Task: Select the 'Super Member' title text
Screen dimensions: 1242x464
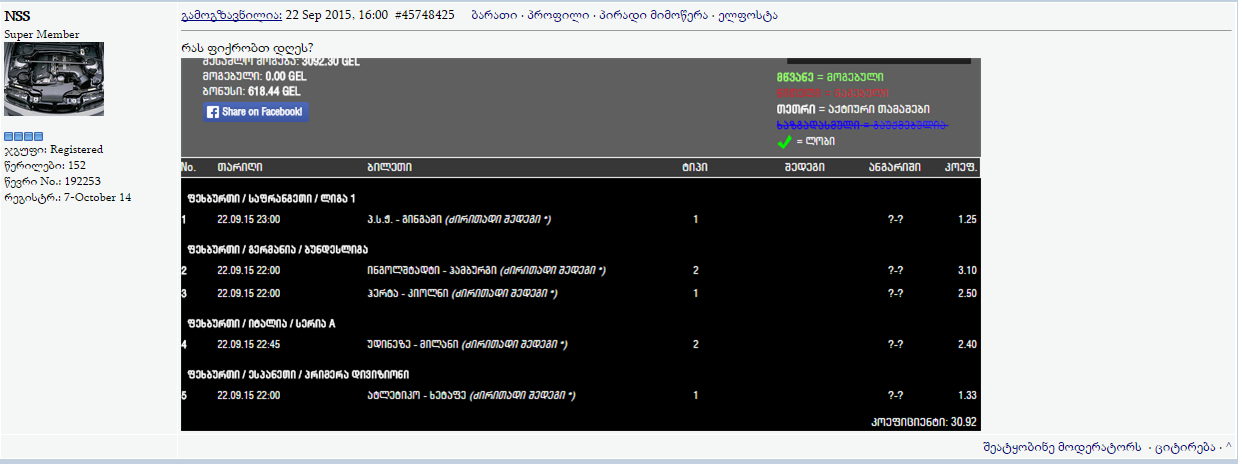Action: pyautogui.click(x=42, y=34)
